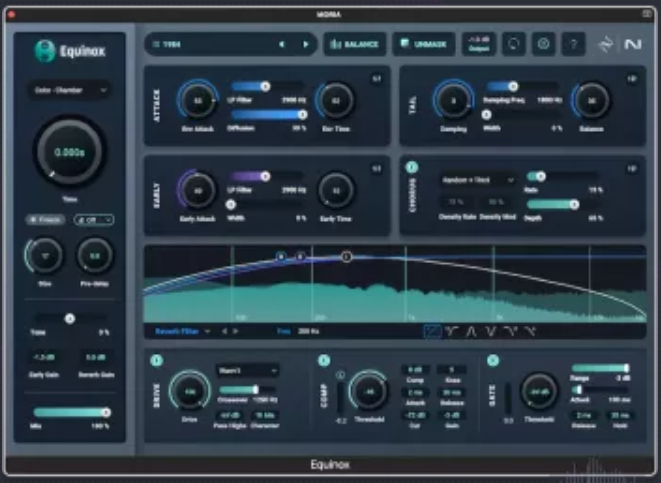Click the Attack LP Filter slider
Image resolution: width=661 pixels, height=483 pixels.
coord(268,86)
